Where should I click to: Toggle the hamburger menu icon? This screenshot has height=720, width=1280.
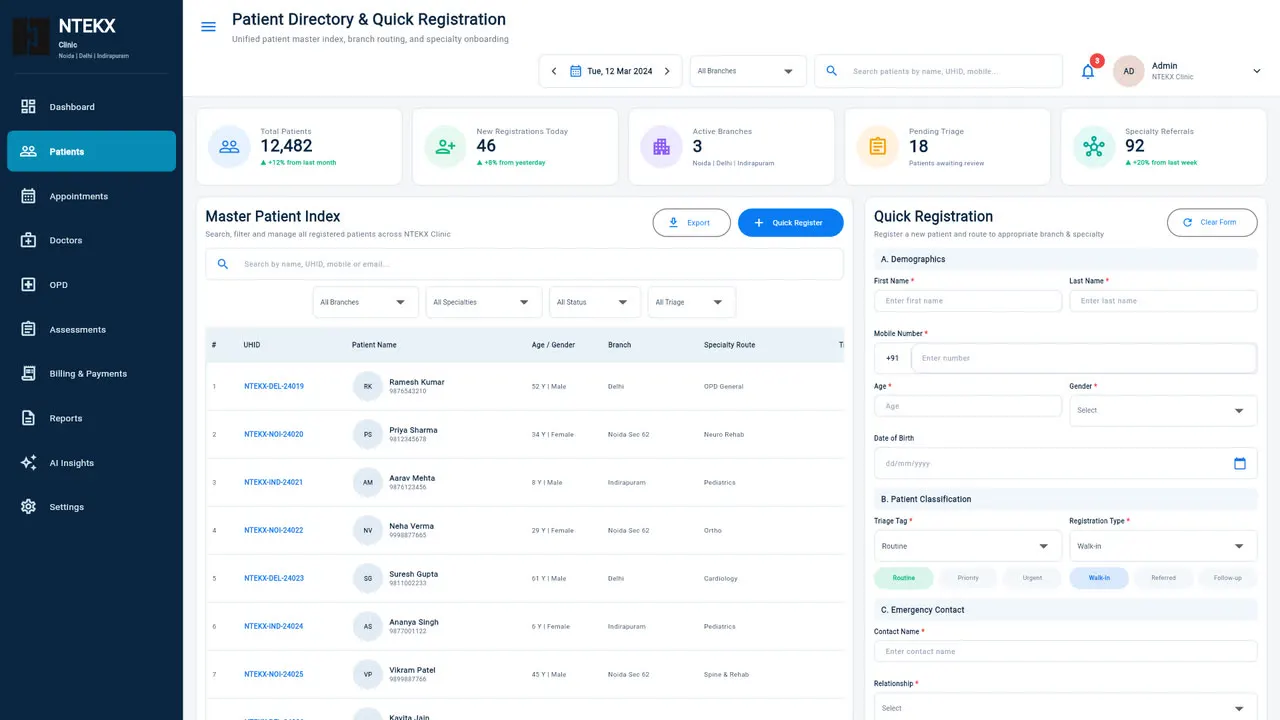click(x=208, y=27)
